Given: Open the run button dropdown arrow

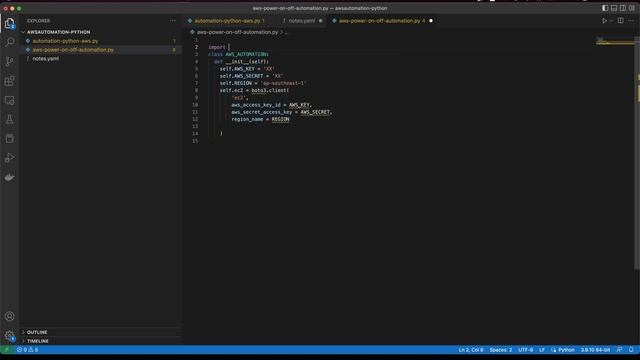Looking at the screenshot, I should click(611, 21).
